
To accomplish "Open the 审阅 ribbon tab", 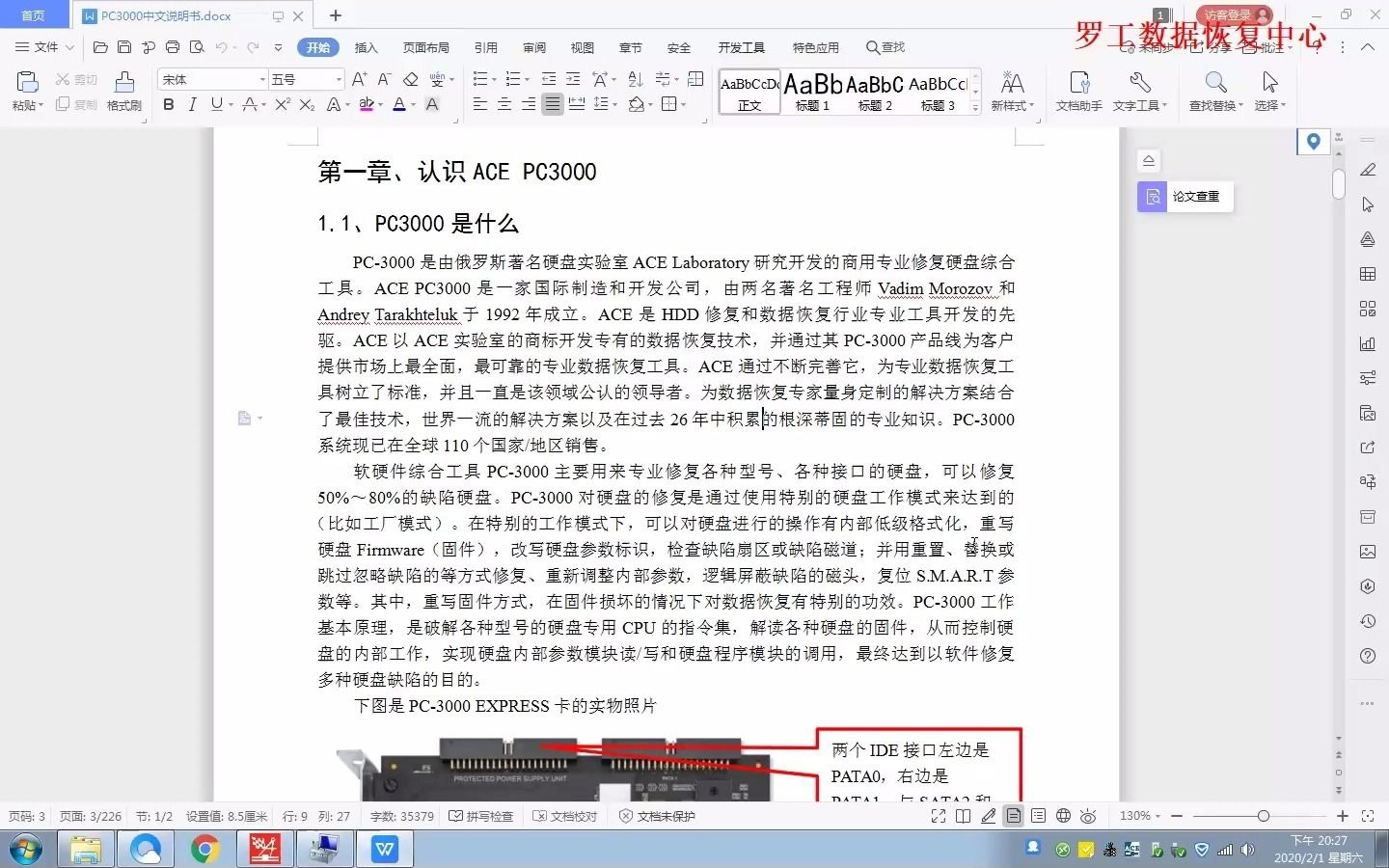I will (x=535, y=46).
